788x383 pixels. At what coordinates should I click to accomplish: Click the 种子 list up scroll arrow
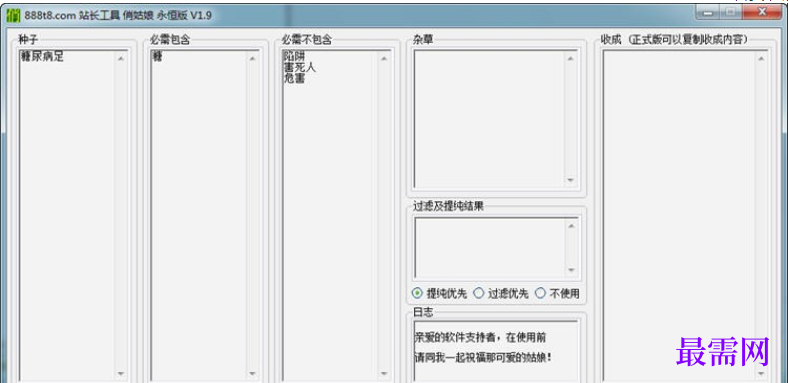tap(121, 58)
